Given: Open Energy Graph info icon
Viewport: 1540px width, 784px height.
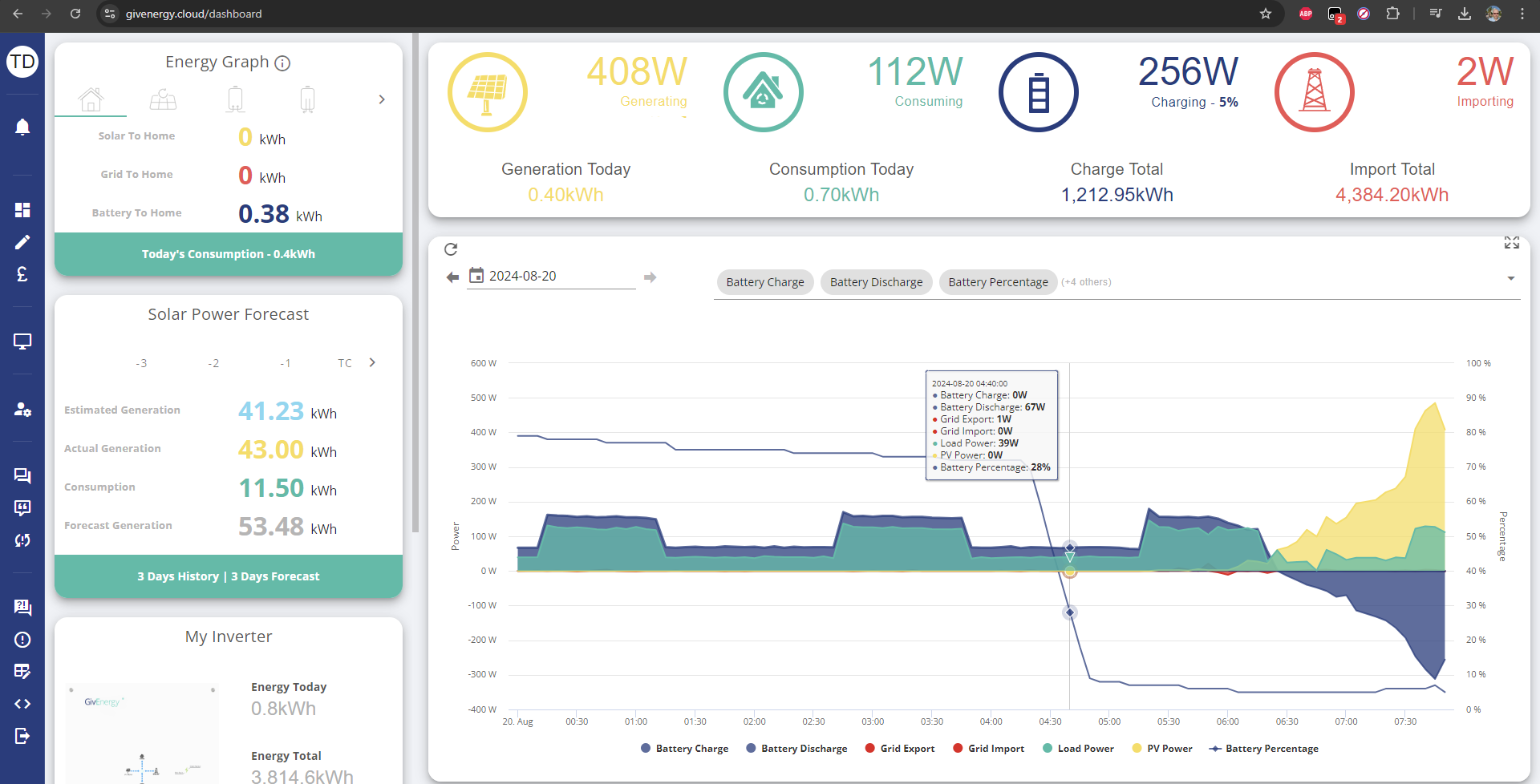Looking at the screenshot, I should (x=282, y=63).
